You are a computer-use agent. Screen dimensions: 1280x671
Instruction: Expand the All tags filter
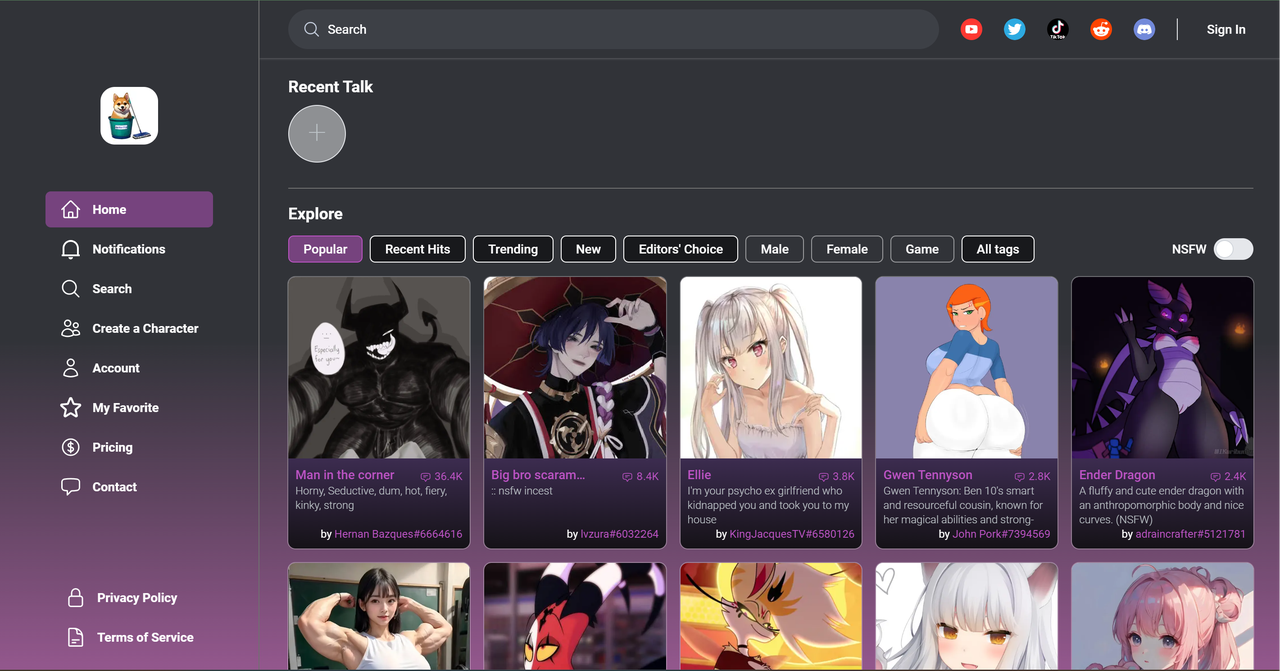(997, 249)
